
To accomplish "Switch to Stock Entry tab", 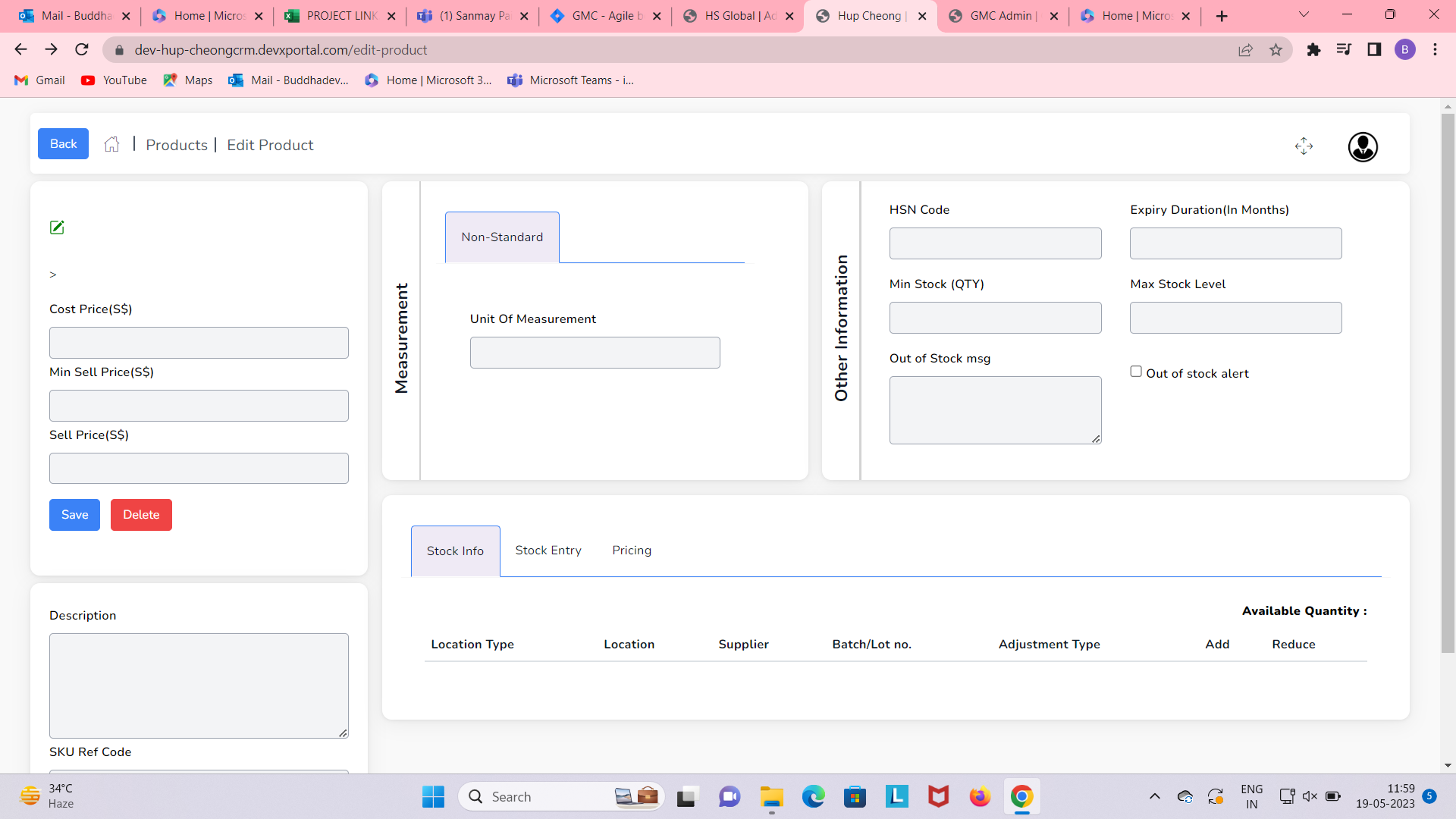I will tap(548, 551).
